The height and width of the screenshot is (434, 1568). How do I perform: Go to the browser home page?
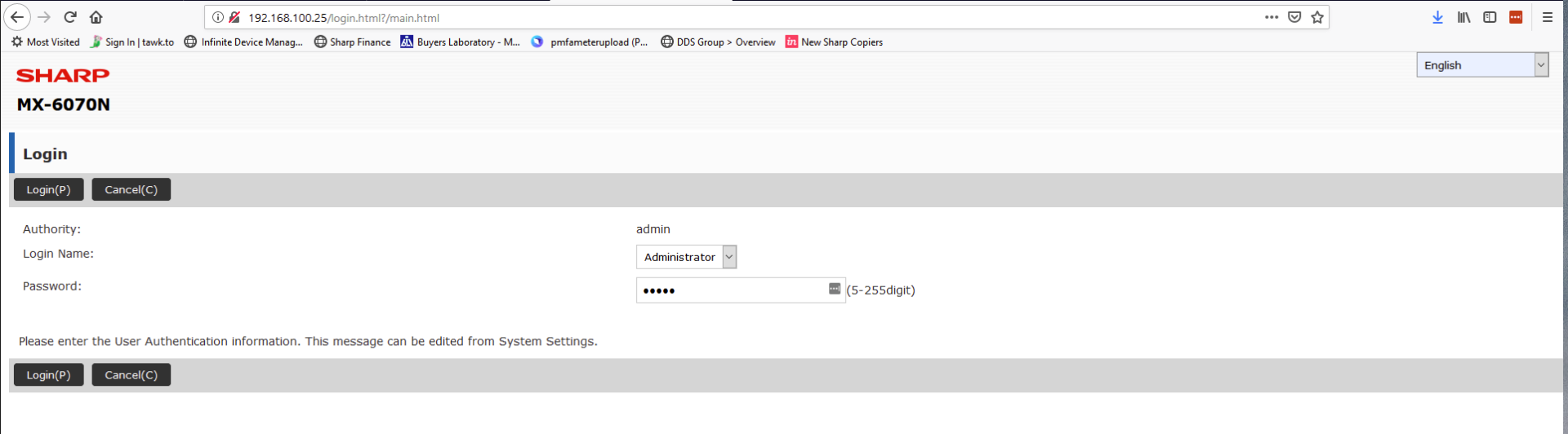(96, 17)
